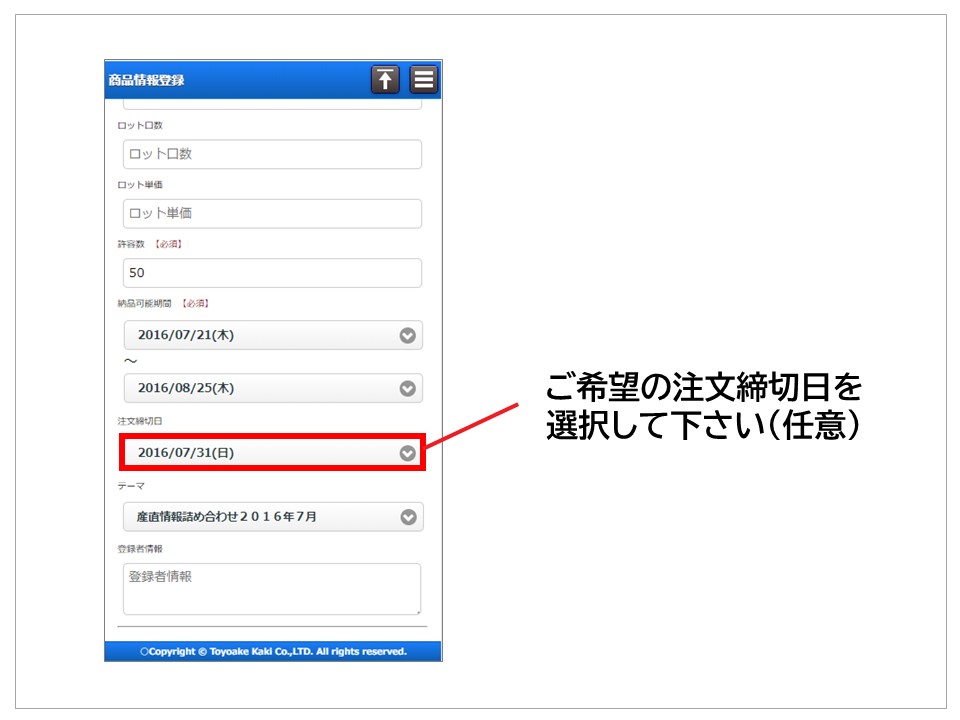Expand the delivery start date 2016/07/21(木) dropdown
The height and width of the screenshot is (720, 960).
click(260, 335)
